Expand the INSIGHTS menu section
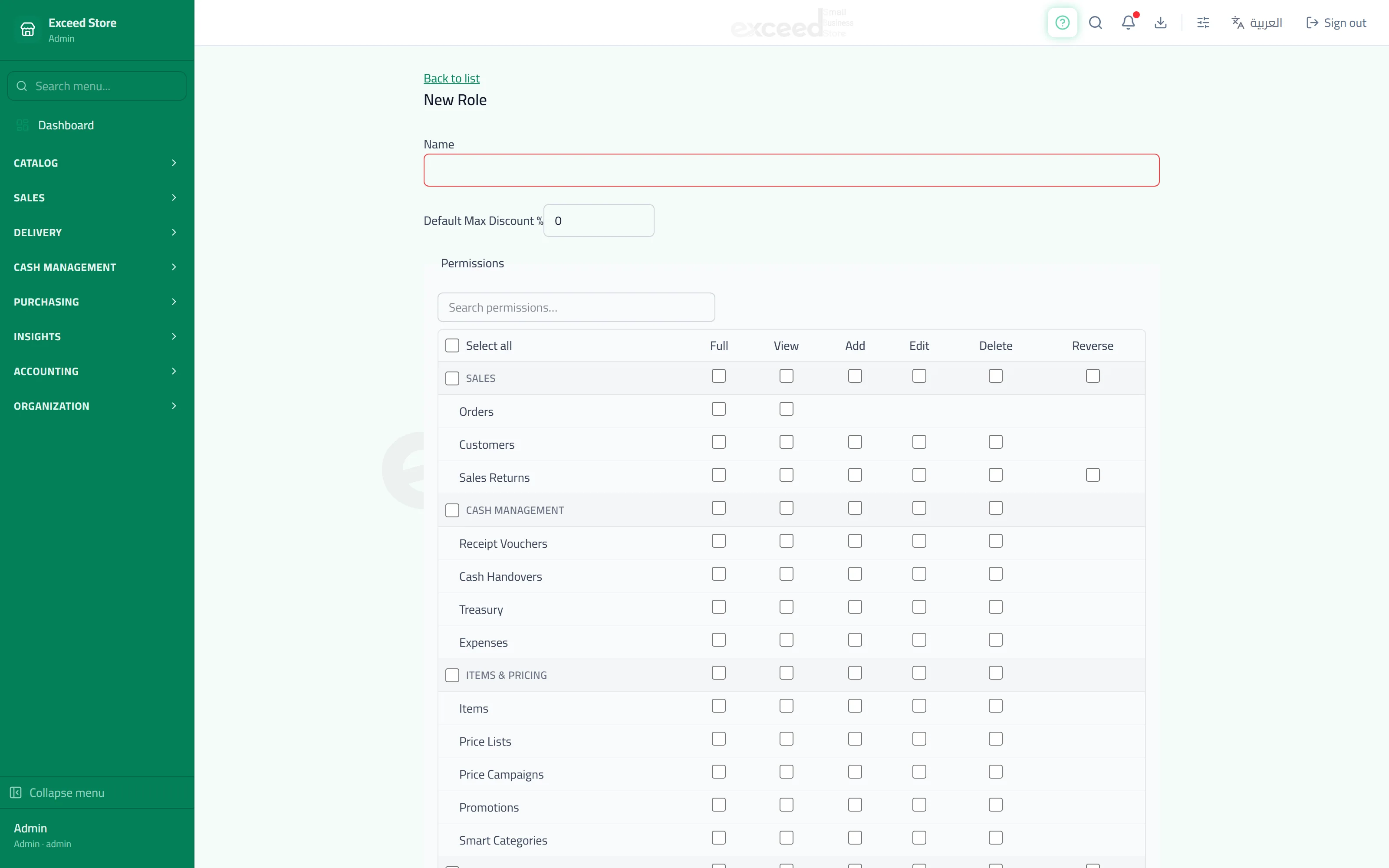Image resolution: width=1389 pixels, height=868 pixels. (x=97, y=336)
